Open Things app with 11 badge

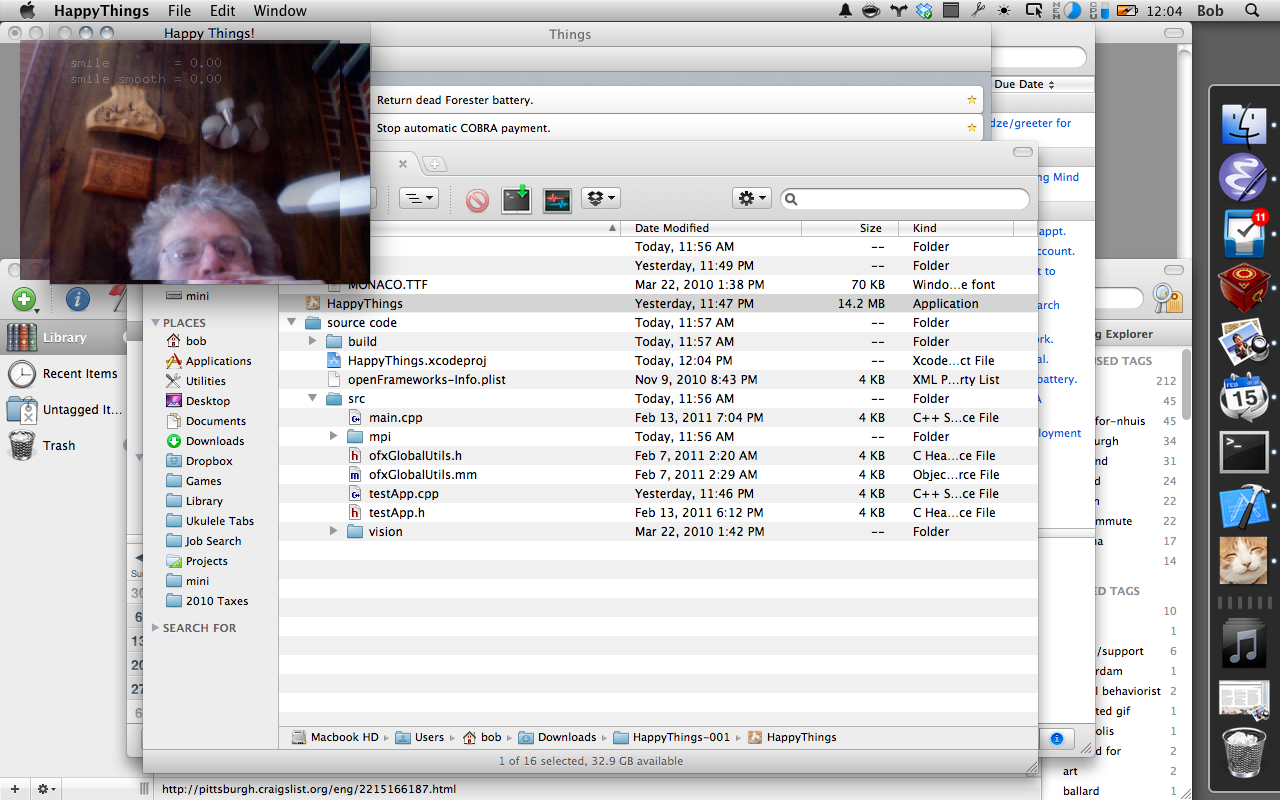[x=1243, y=234]
